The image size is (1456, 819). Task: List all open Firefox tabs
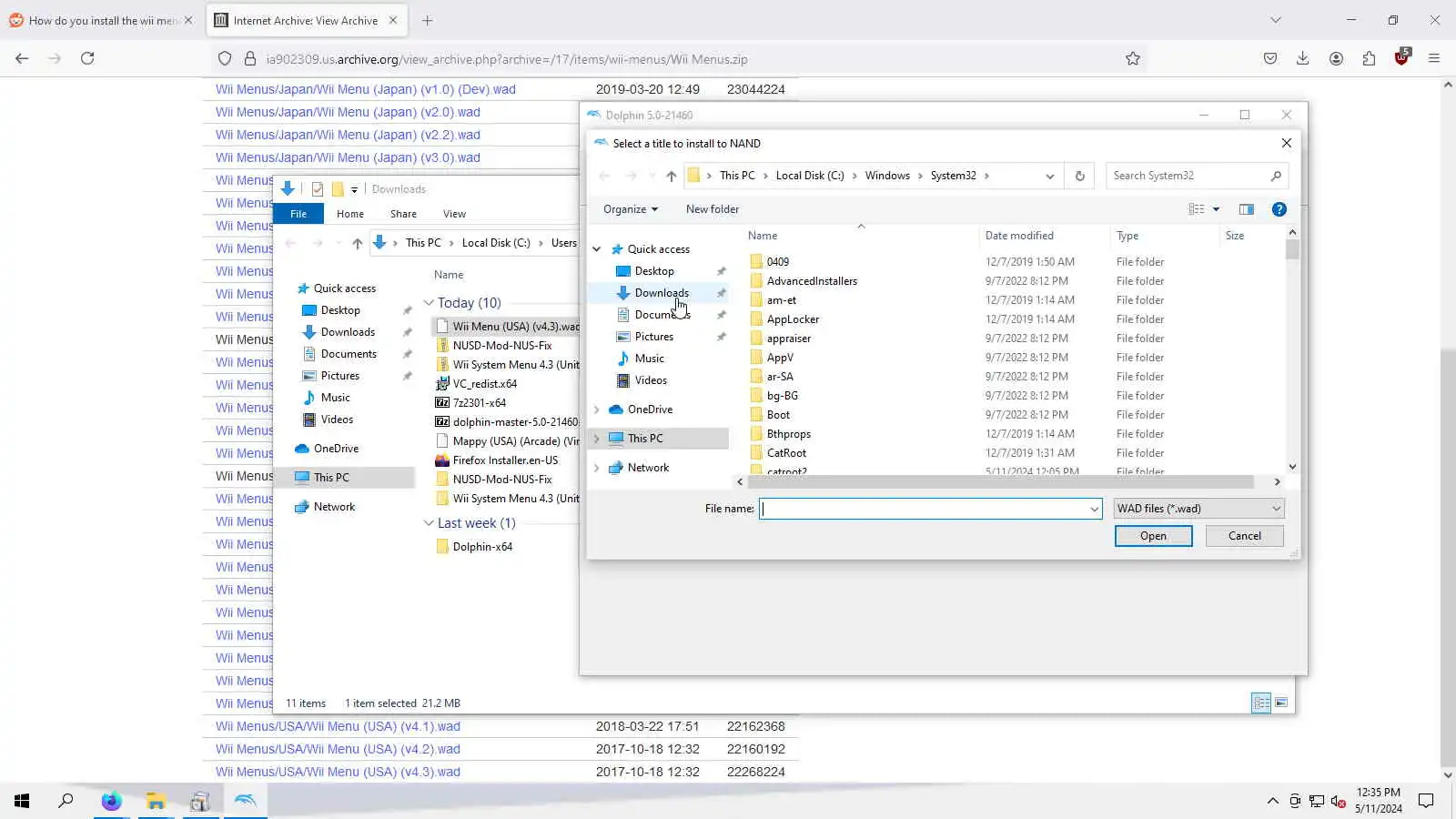coord(1276,20)
